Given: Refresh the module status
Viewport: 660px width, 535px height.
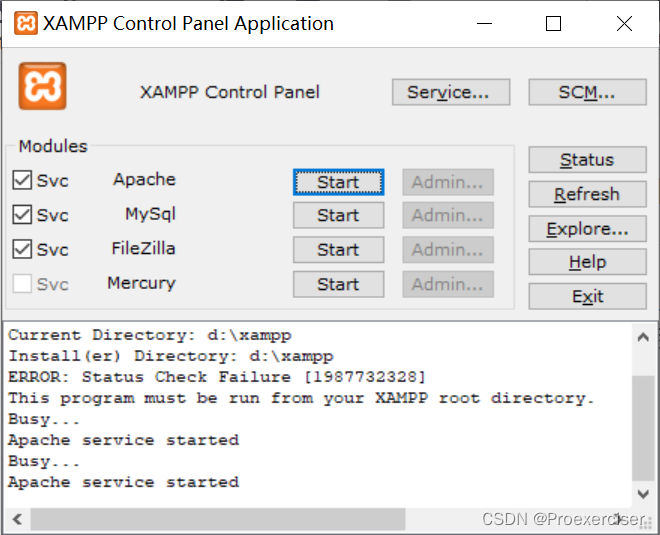Looking at the screenshot, I should pos(587,194).
